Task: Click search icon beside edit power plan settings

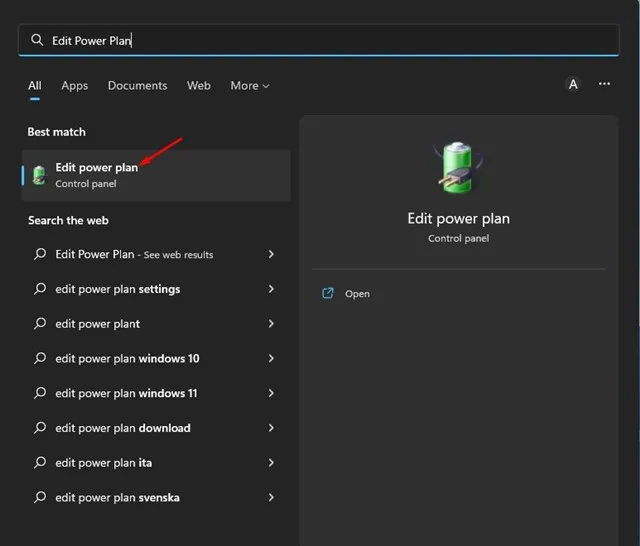Action: [40, 289]
